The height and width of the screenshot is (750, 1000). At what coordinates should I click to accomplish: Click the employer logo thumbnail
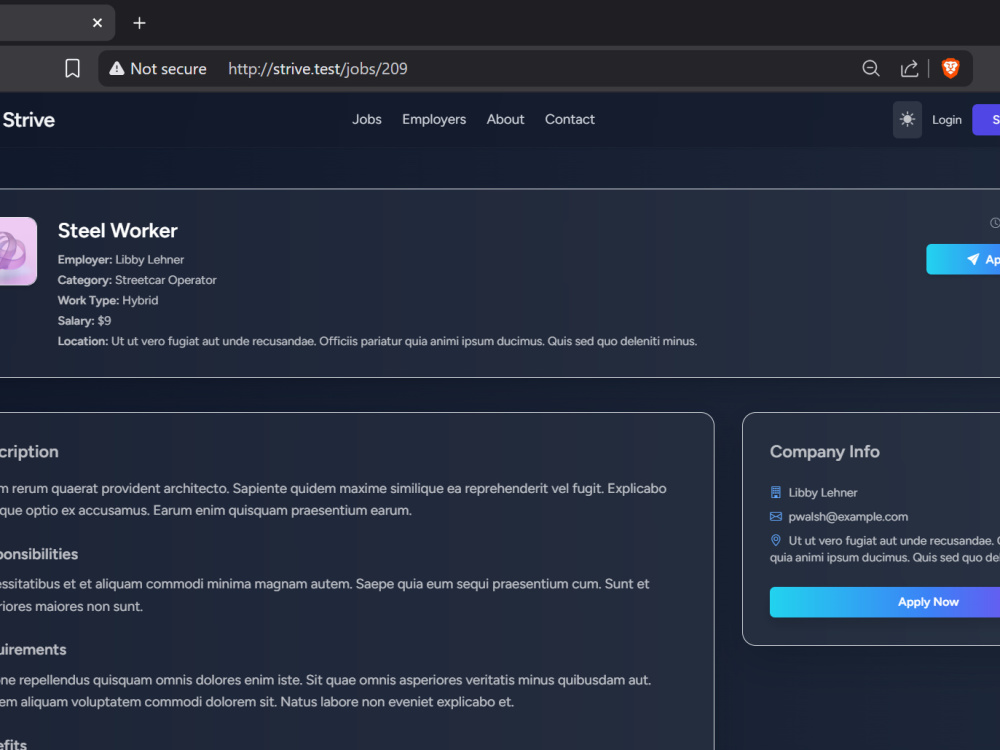pyautogui.click(x=18, y=251)
